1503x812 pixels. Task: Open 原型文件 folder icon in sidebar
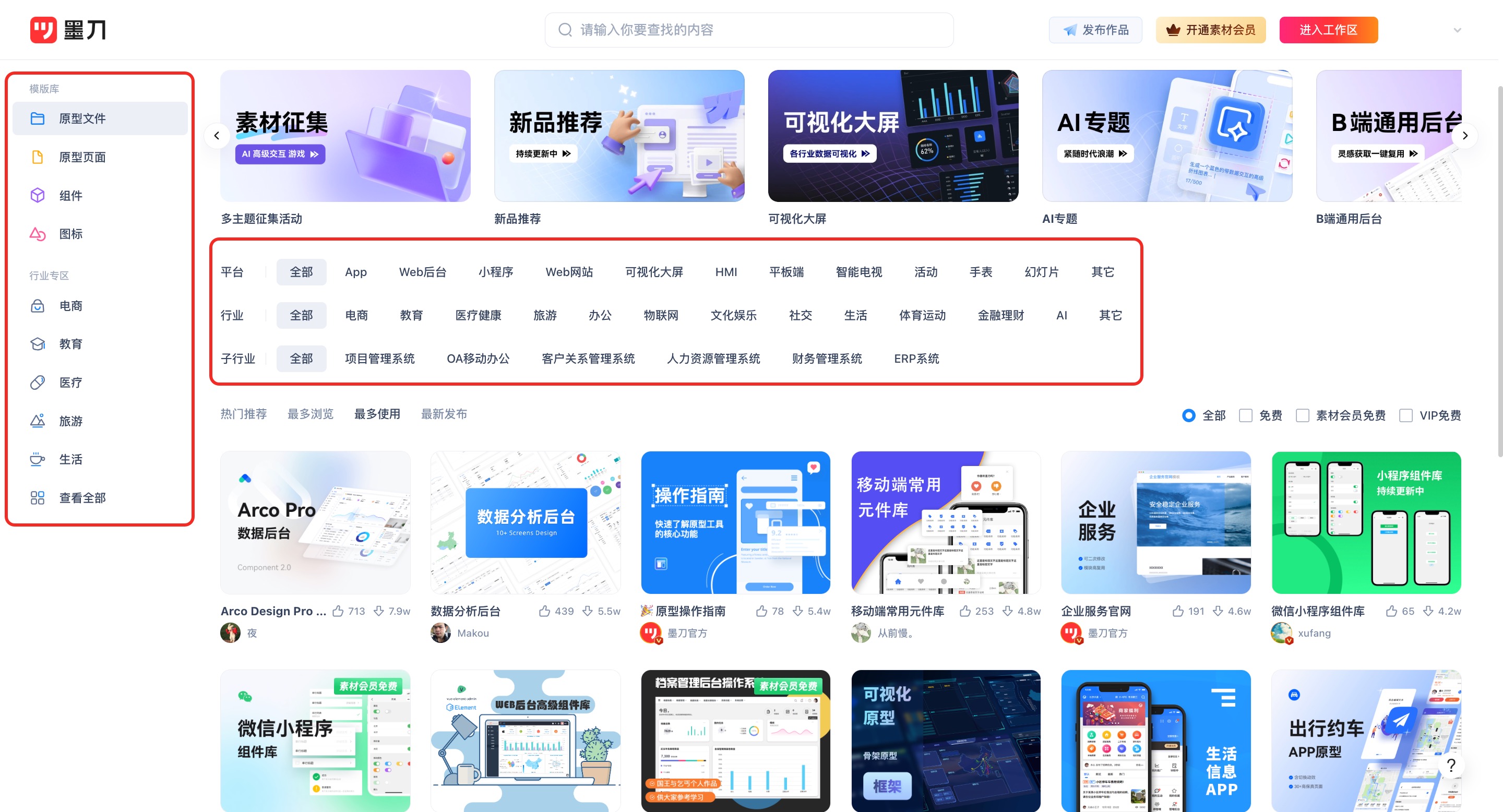click(38, 118)
